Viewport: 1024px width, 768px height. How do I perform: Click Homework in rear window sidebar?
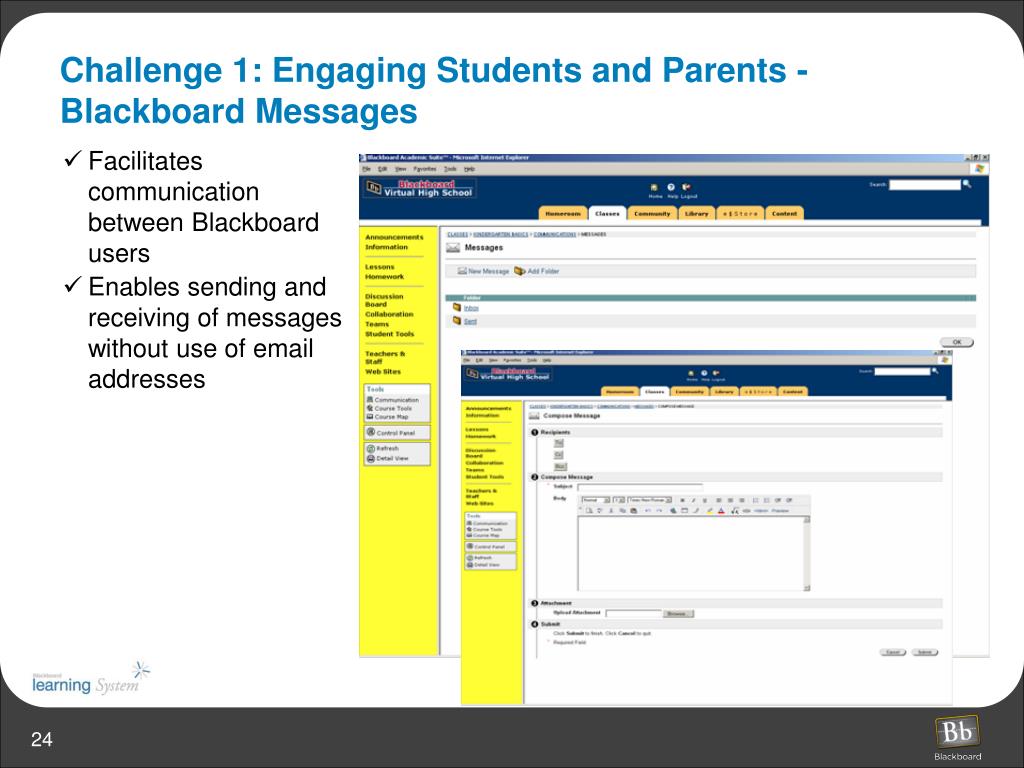(x=384, y=277)
